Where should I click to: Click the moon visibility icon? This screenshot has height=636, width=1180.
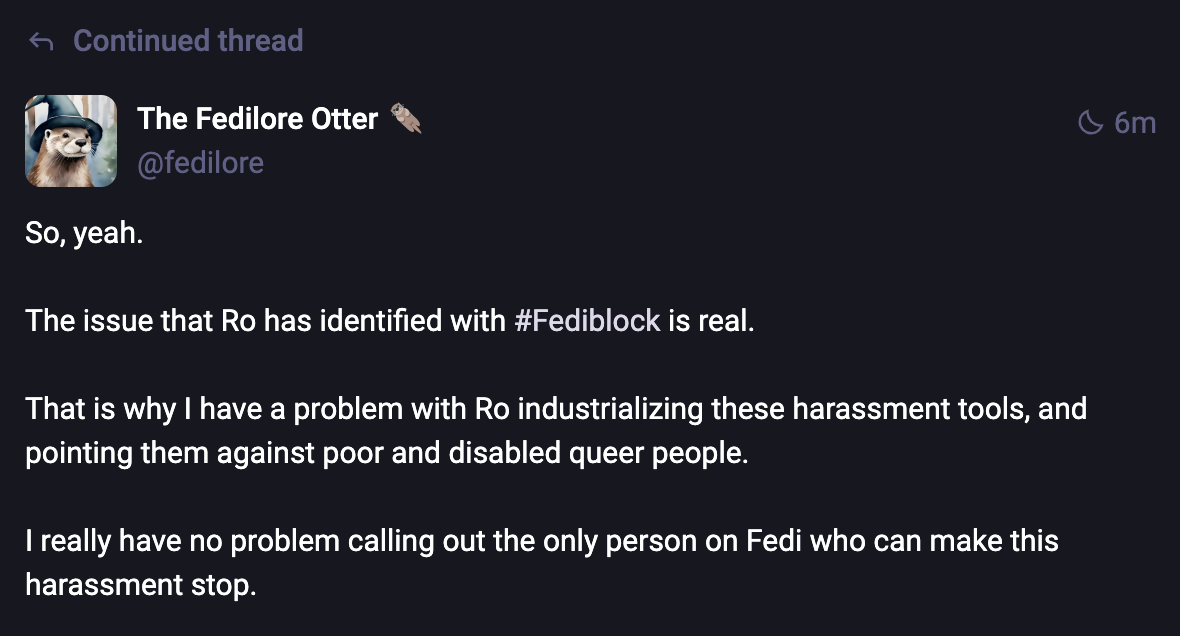click(x=1089, y=123)
